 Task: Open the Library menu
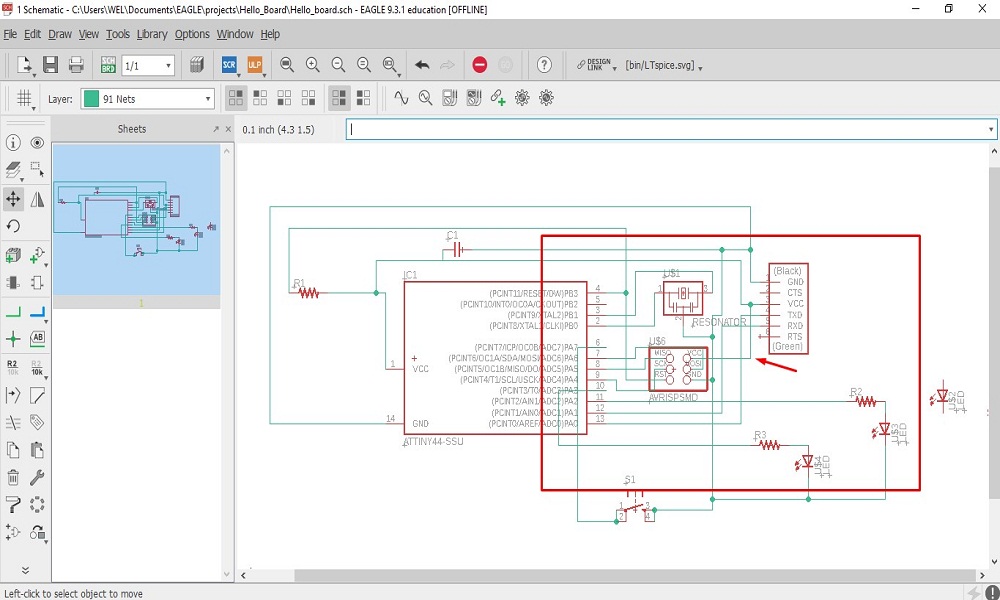(152, 34)
